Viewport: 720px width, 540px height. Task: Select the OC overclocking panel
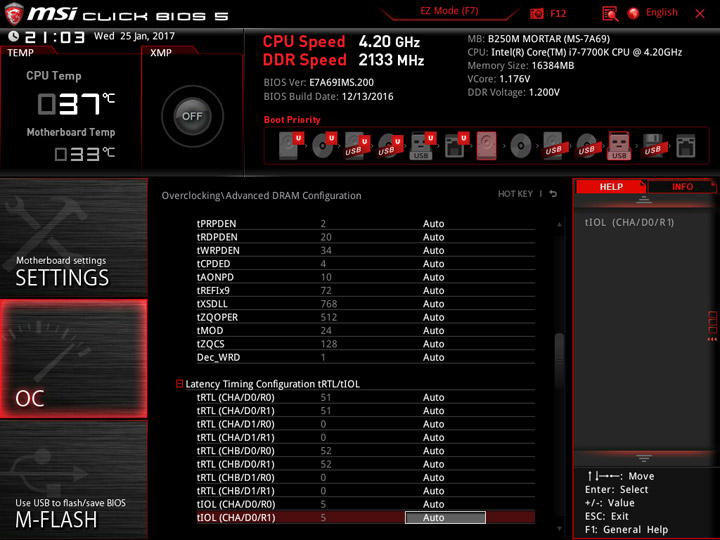[74, 359]
